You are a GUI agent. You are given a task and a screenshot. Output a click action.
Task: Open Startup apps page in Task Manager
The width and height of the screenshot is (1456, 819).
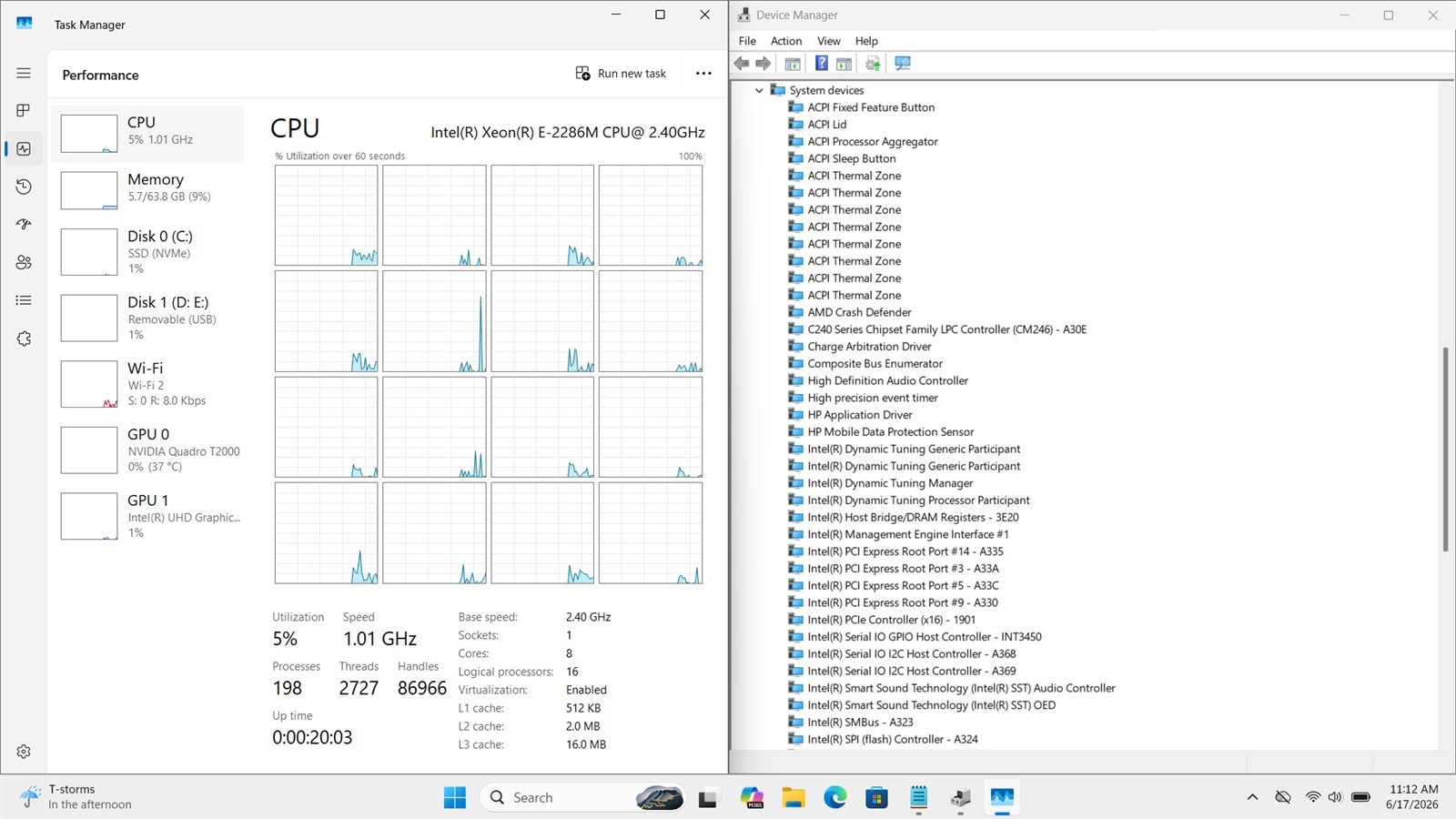click(x=24, y=224)
